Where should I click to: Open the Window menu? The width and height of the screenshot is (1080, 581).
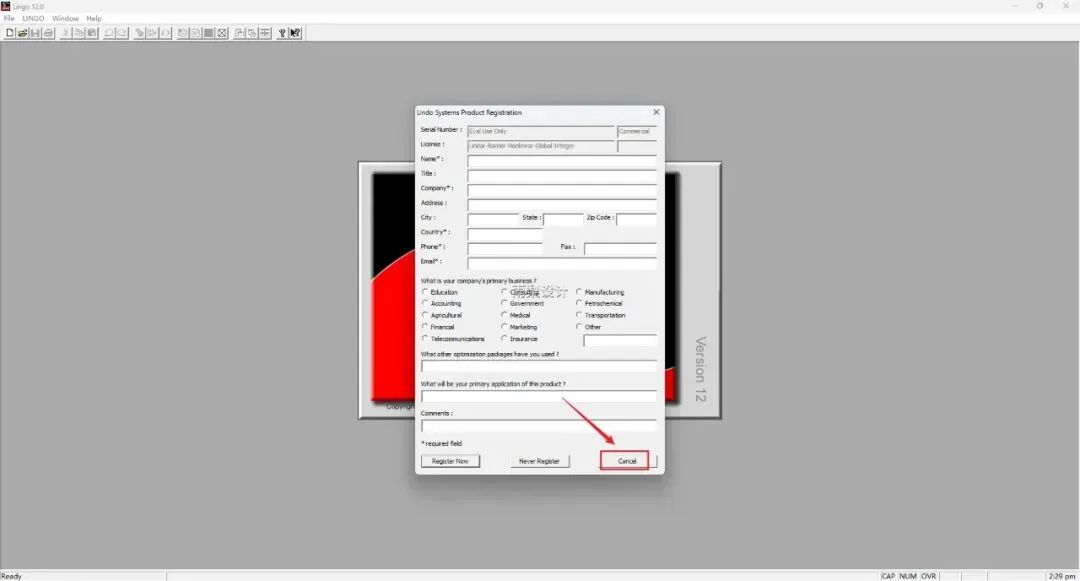coord(65,19)
